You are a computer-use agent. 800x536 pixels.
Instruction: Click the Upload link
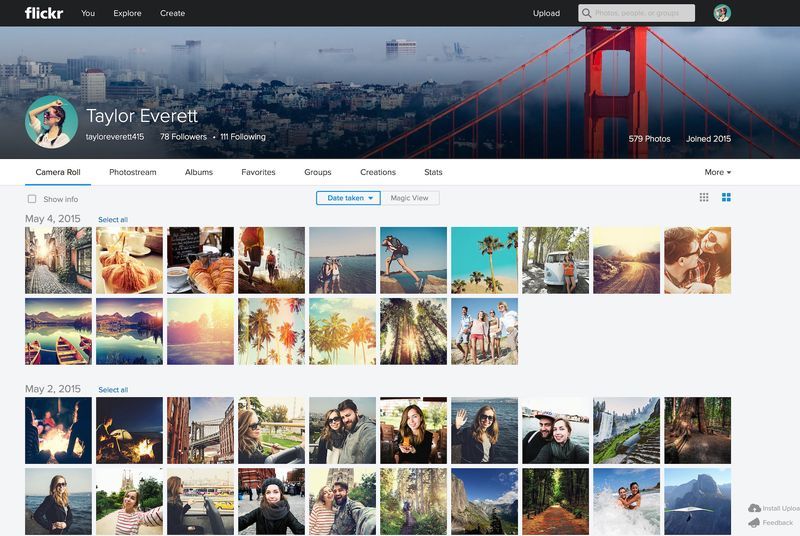point(546,13)
